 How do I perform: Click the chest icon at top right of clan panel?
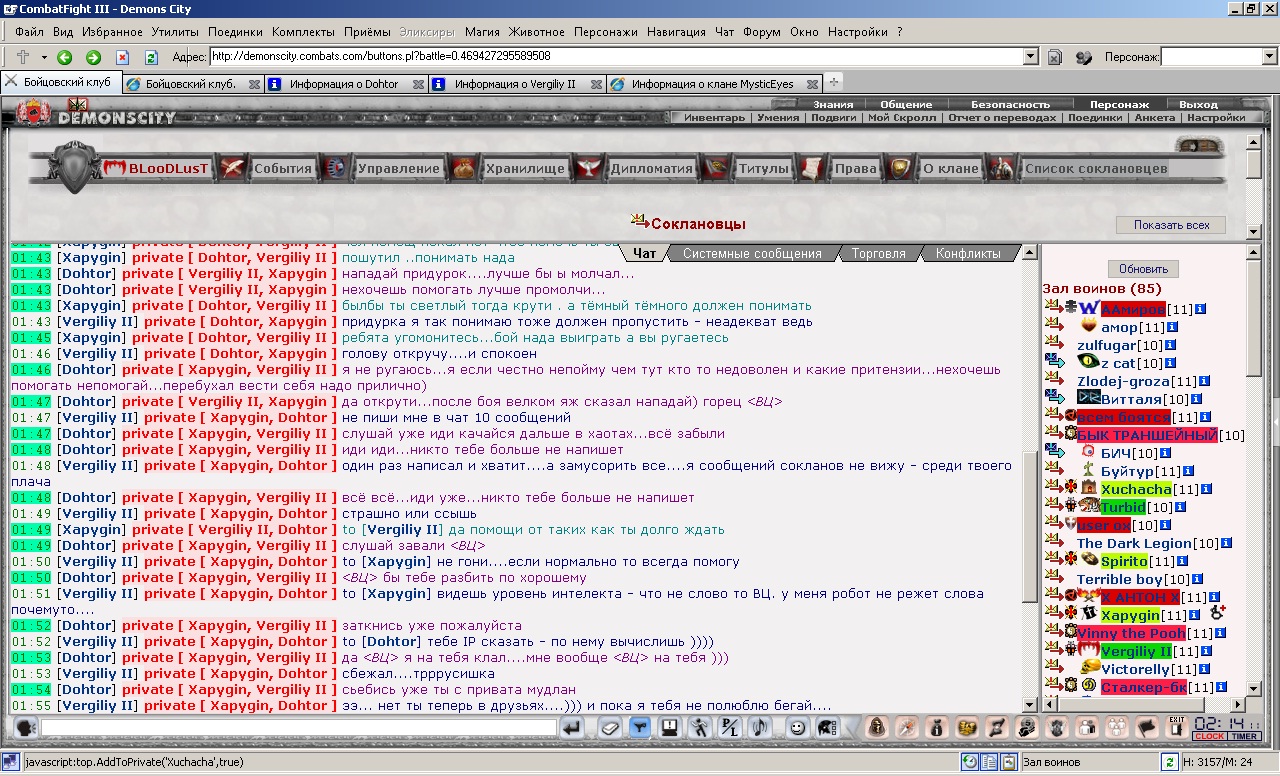pos(1199,146)
